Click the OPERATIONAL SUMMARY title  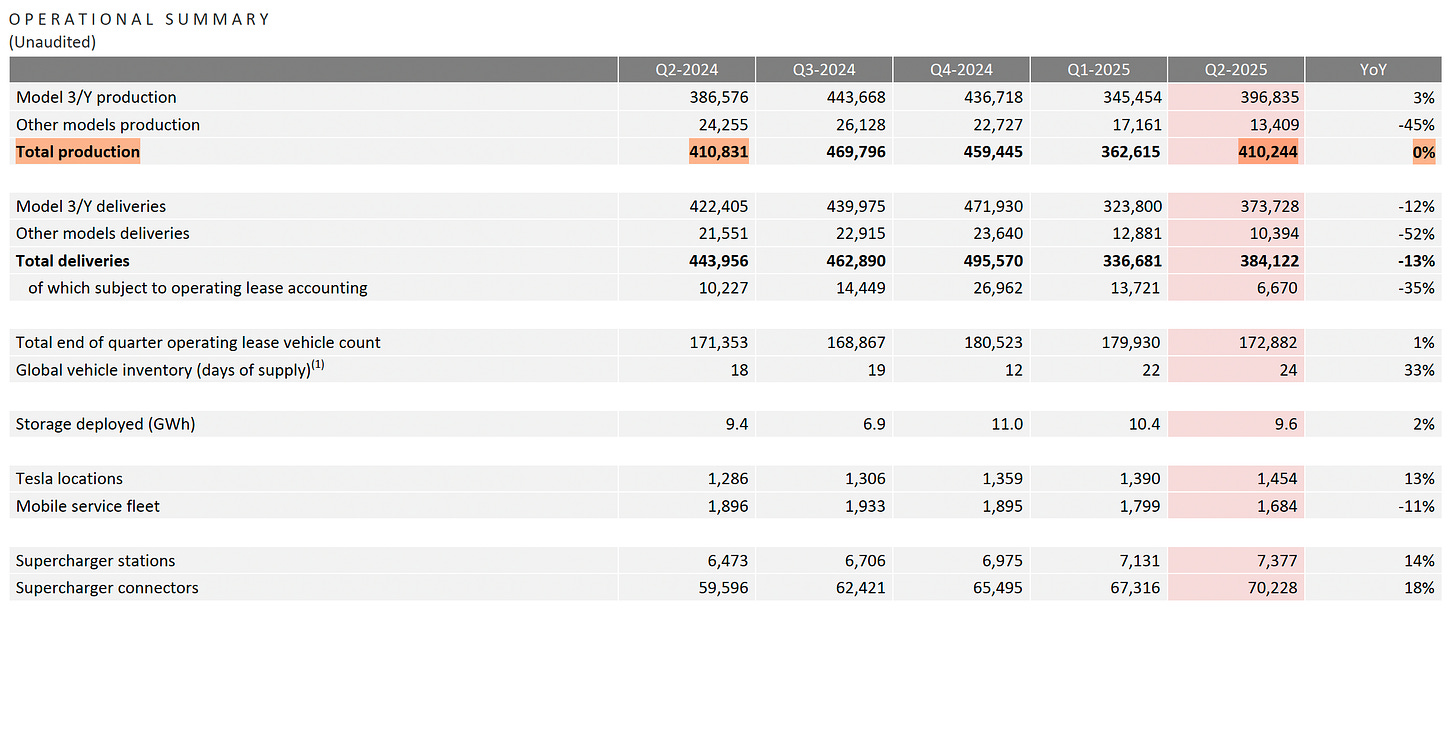139,19
